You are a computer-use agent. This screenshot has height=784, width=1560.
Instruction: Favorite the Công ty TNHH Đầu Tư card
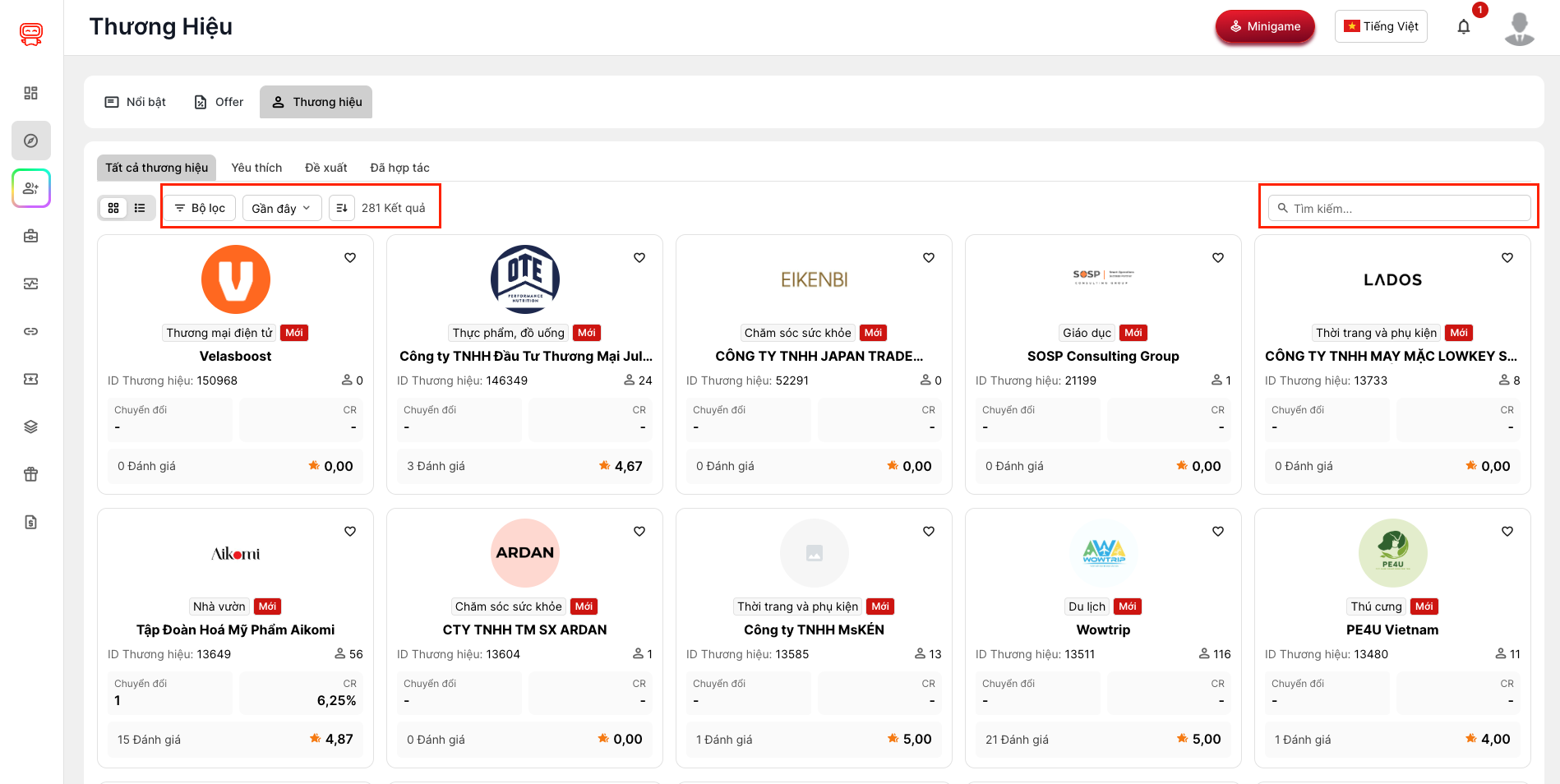(x=639, y=257)
